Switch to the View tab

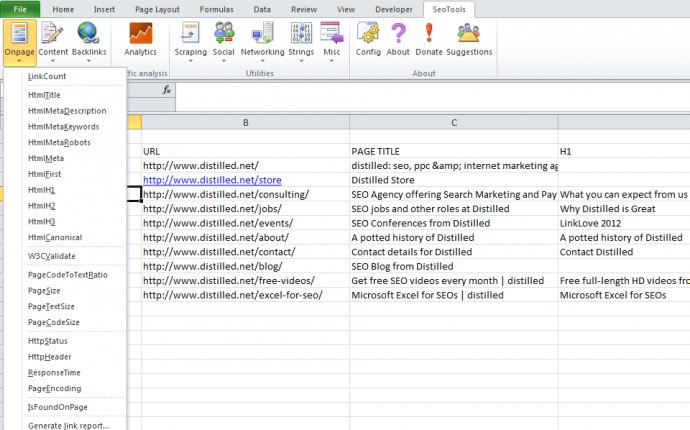tap(346, 9)
